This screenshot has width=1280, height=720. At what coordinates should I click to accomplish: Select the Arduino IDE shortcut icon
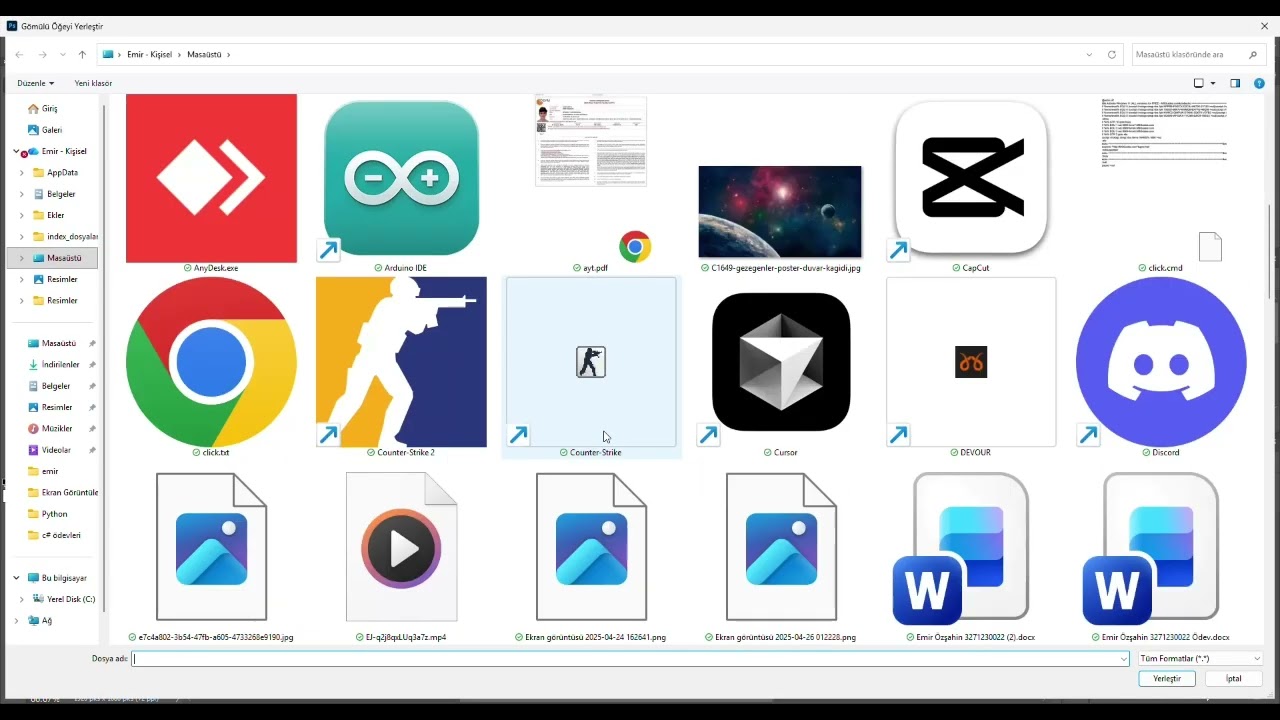point(401,178)
